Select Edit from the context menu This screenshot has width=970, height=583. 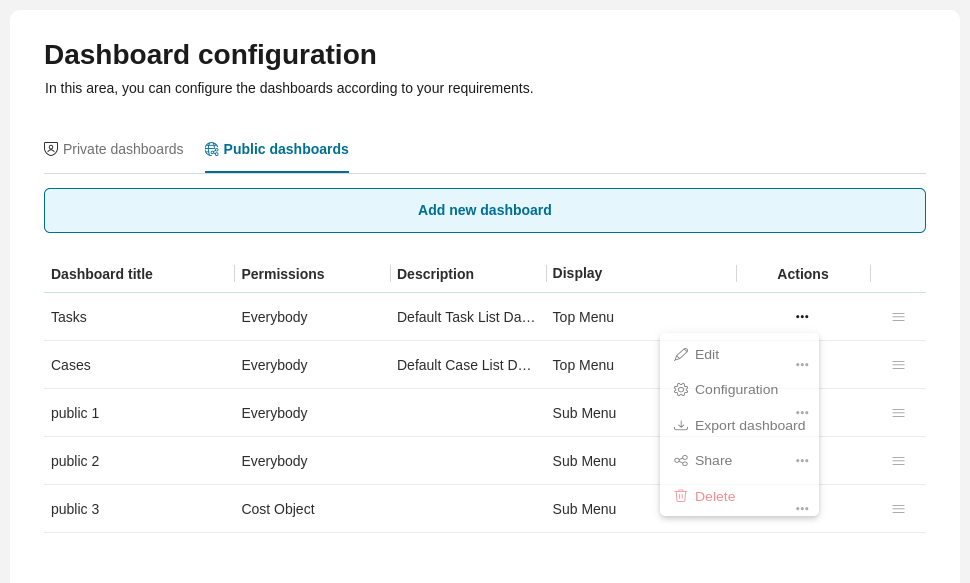(x=707, y=354)
